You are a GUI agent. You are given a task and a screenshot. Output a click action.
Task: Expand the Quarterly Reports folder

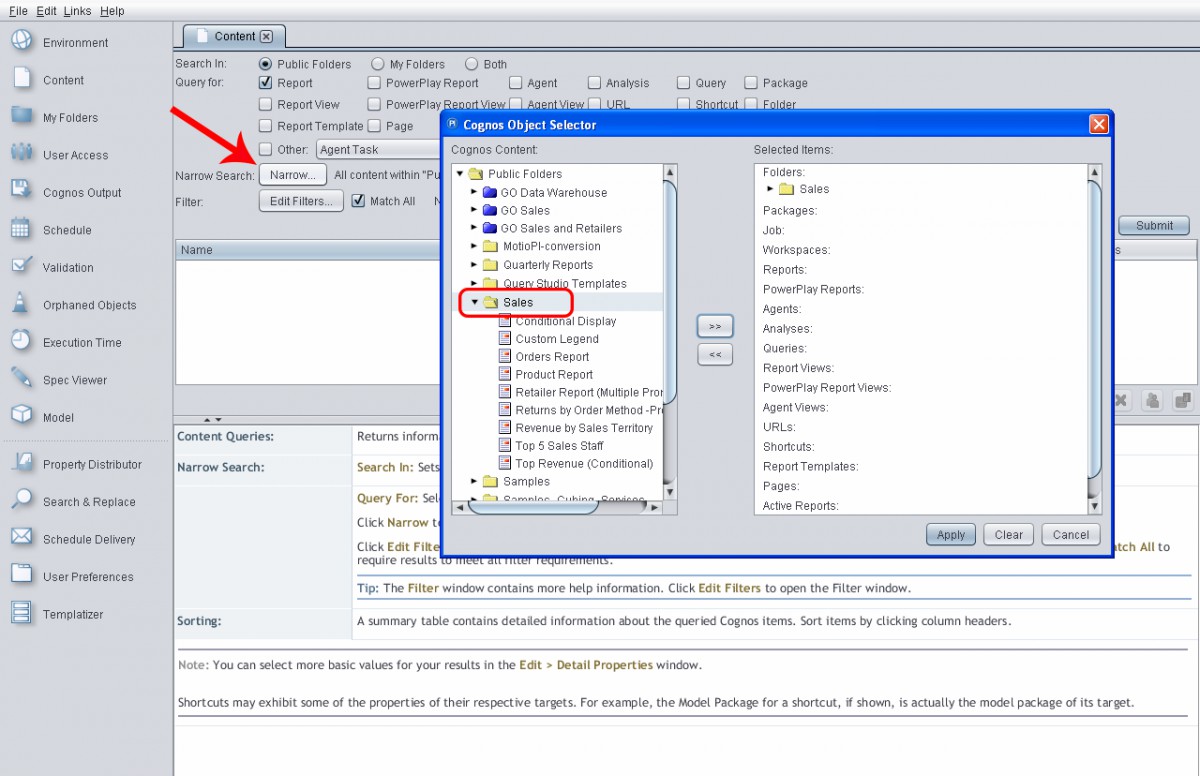(x=474, y=265)
